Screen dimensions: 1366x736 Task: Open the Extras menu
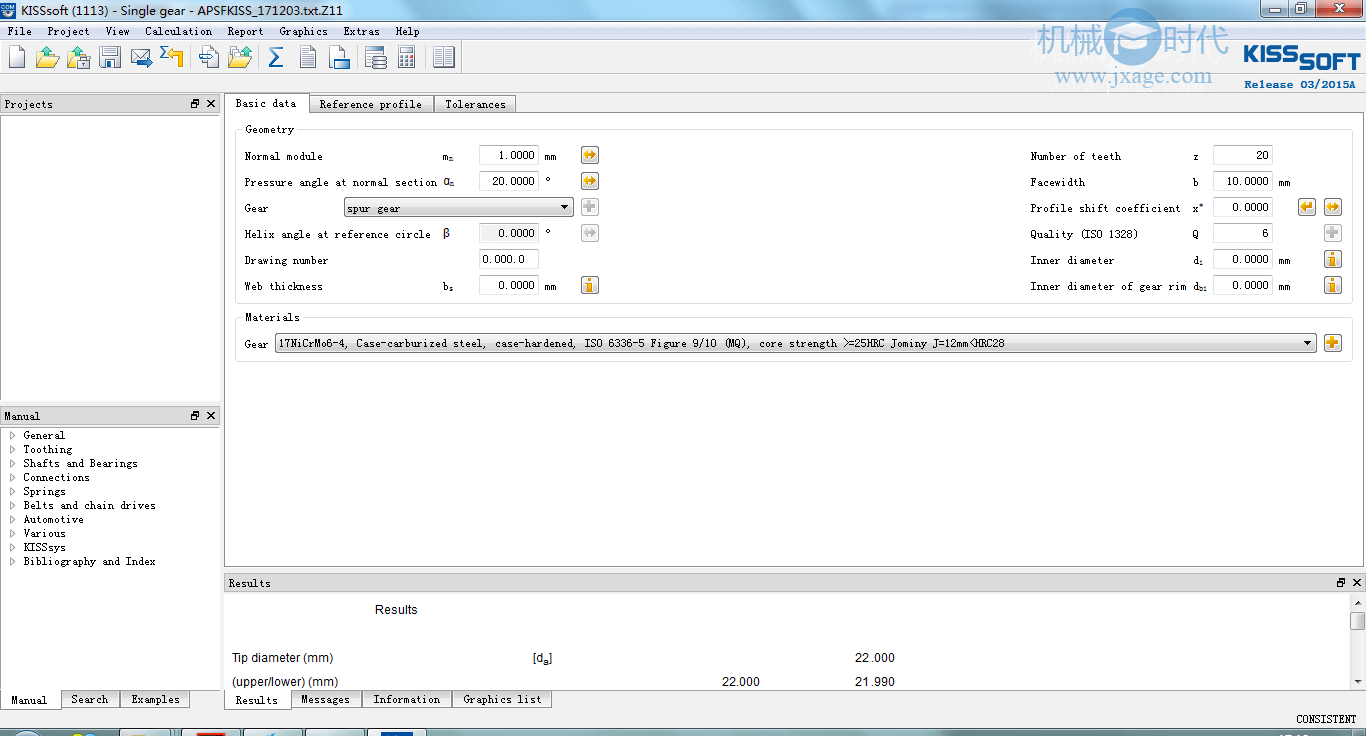[x=362, y=31]
